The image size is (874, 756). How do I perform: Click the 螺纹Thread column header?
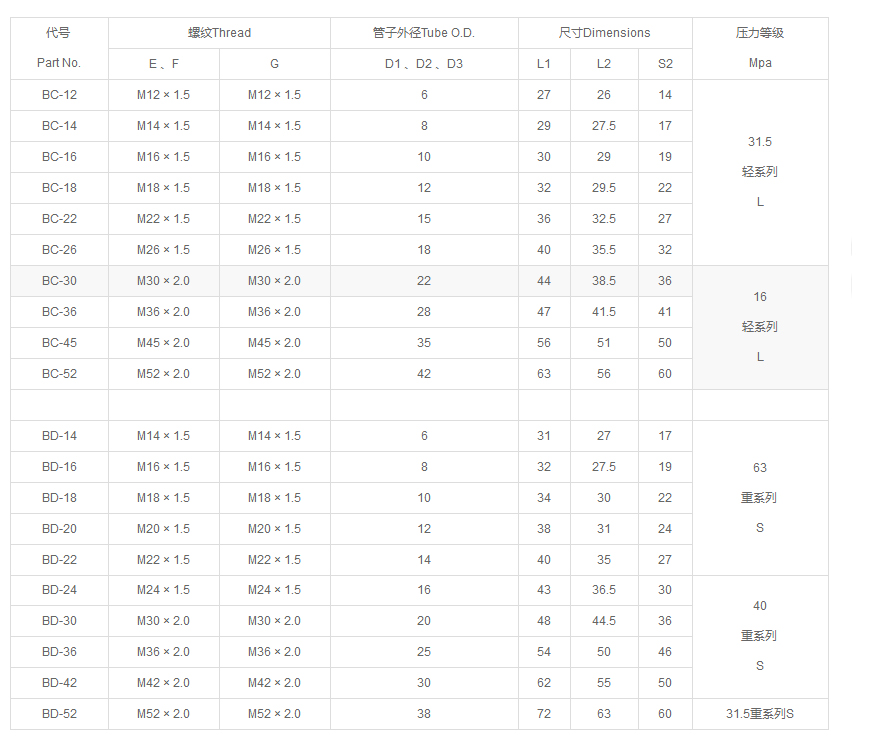pos(219,33)
